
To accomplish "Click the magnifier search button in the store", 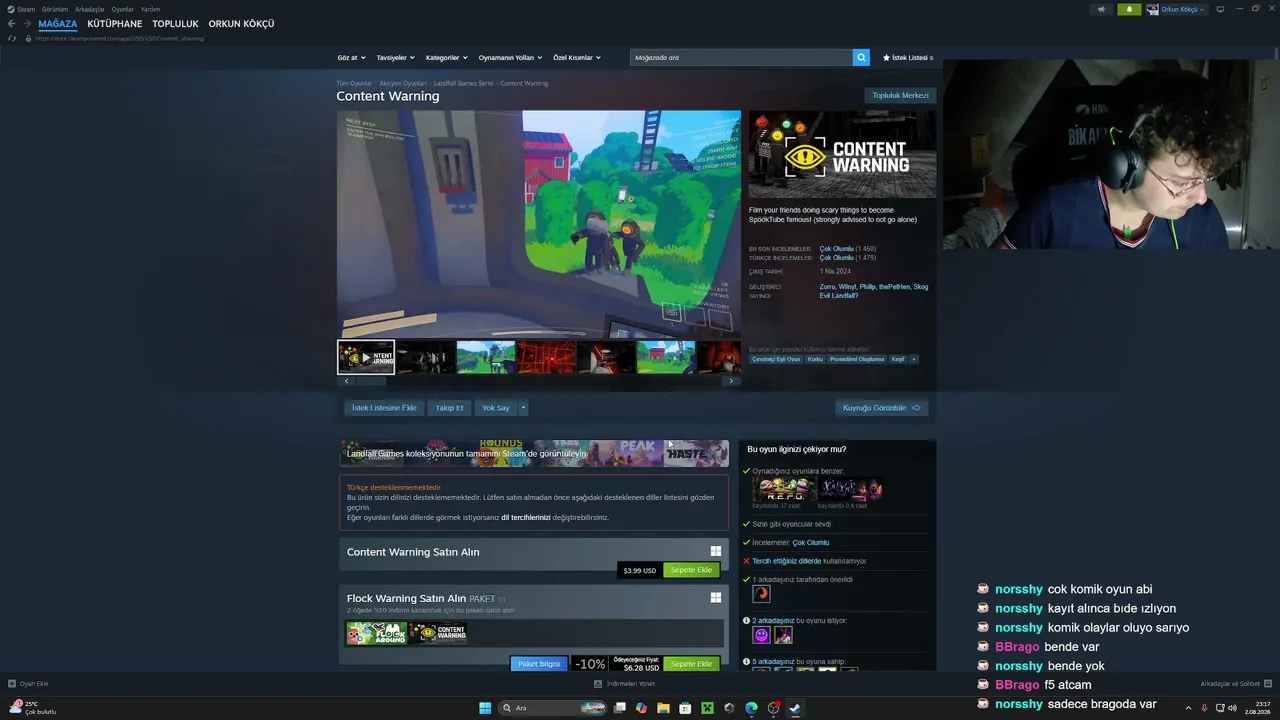I will [861, 58].
